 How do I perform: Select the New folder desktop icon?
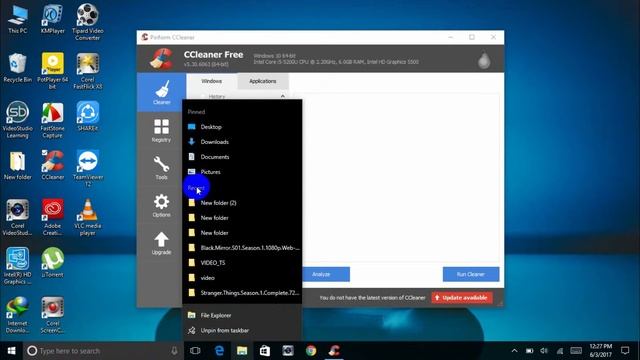click(18, 166)
